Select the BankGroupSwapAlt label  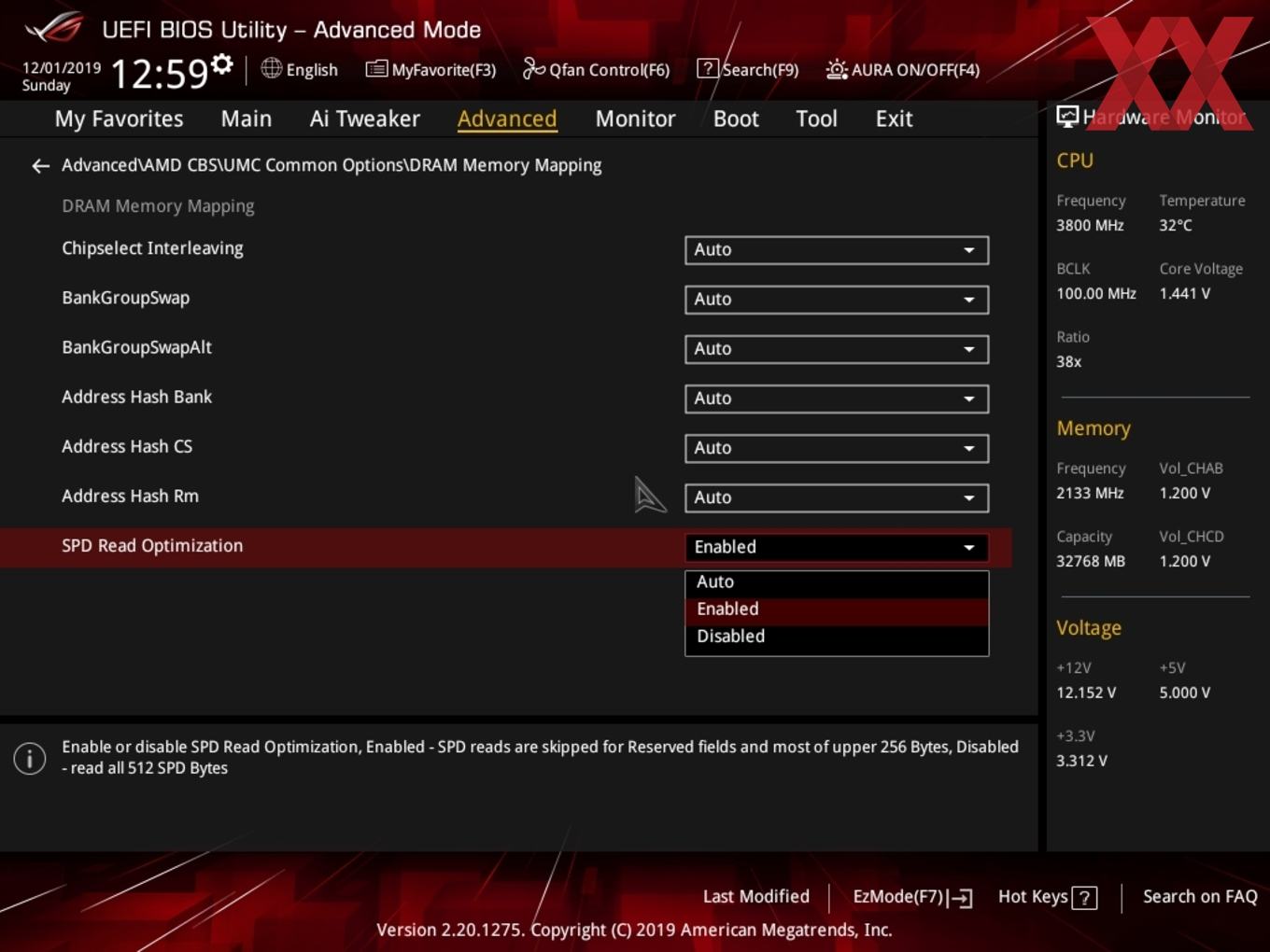tap(136, 347)
